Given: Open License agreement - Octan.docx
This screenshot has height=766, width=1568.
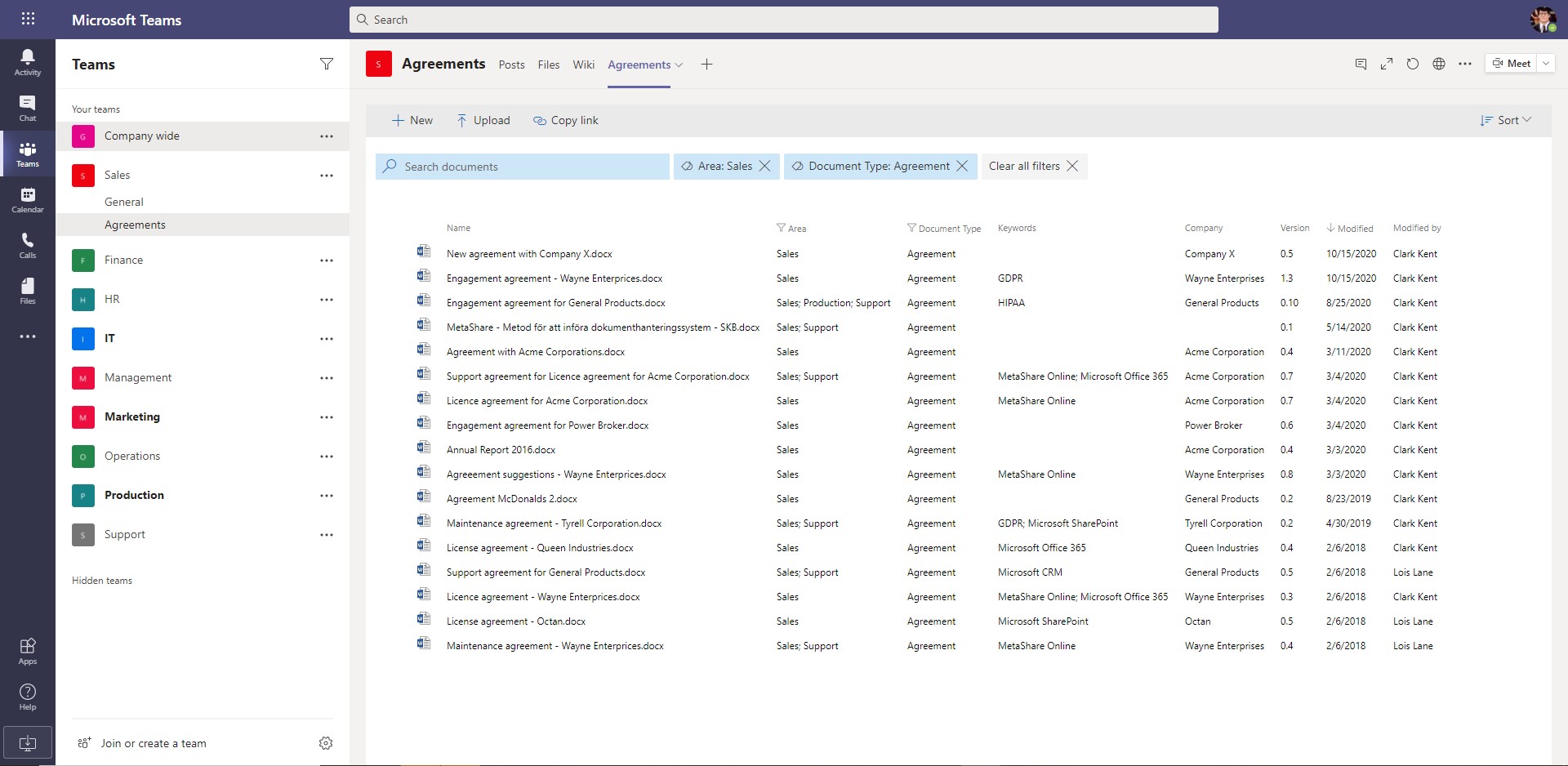Looking at the screenshot, I should [x=516, y=621].
